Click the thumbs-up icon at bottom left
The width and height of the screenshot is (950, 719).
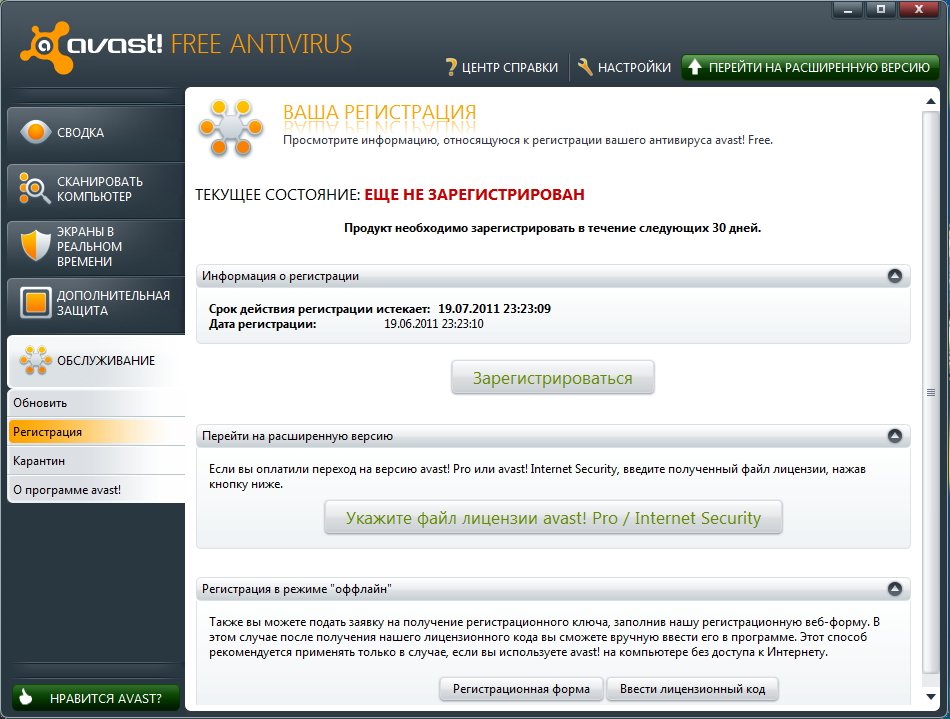tap(26, 698)
